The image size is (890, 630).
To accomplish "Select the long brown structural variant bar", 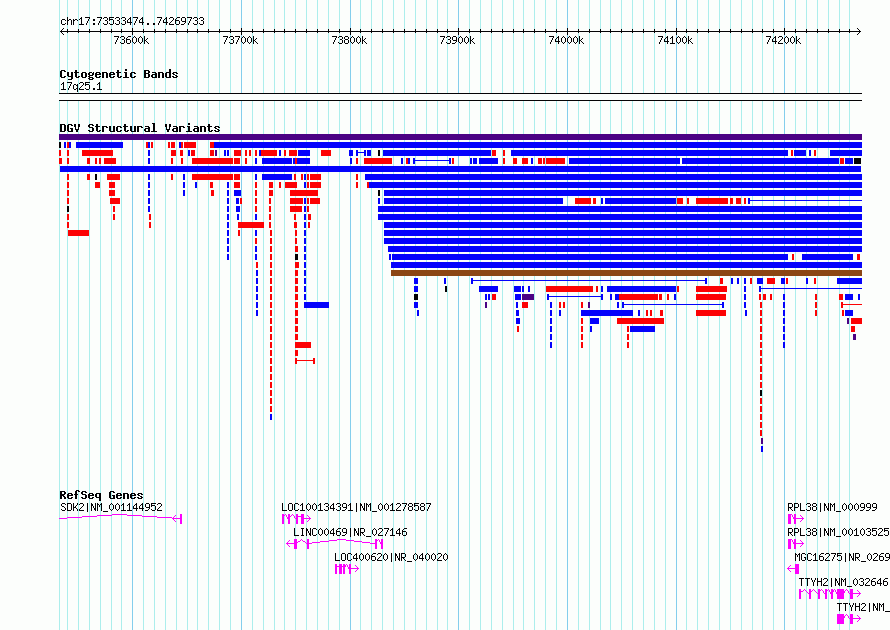I will 626,273.
